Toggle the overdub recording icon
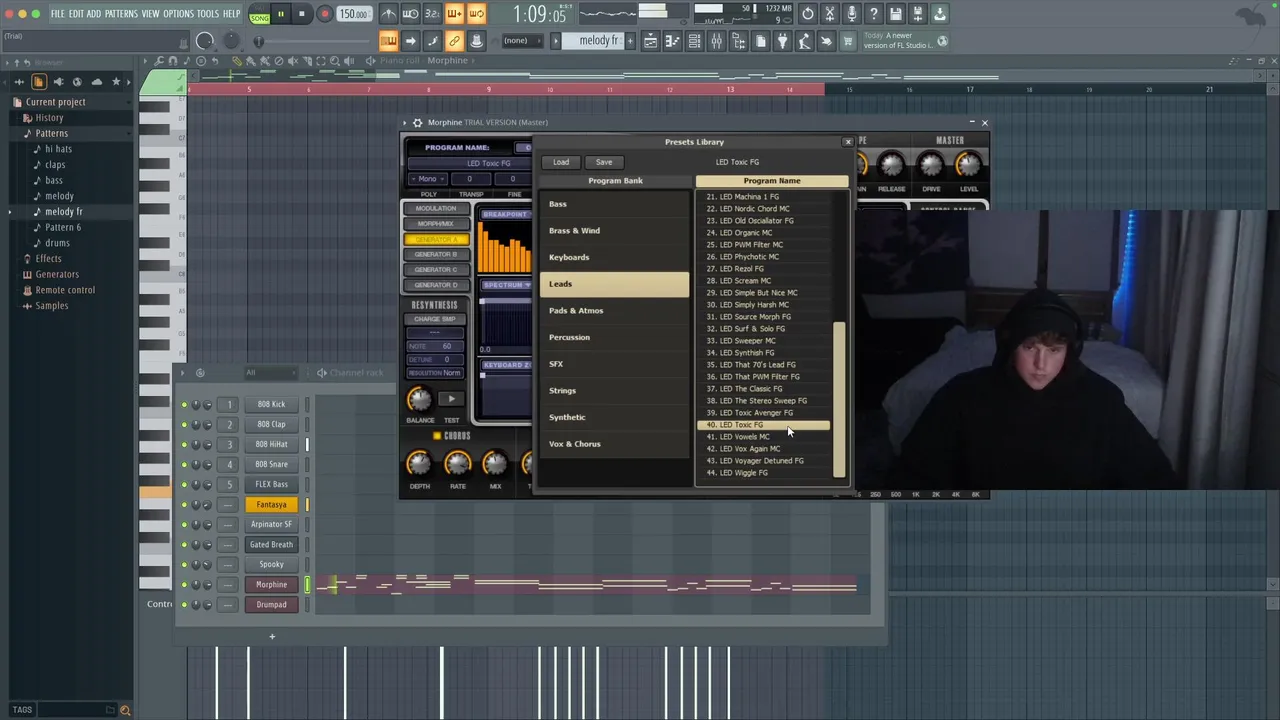Image resolution: width=1280 pixels, height=720 pixels. pos(454,14)
